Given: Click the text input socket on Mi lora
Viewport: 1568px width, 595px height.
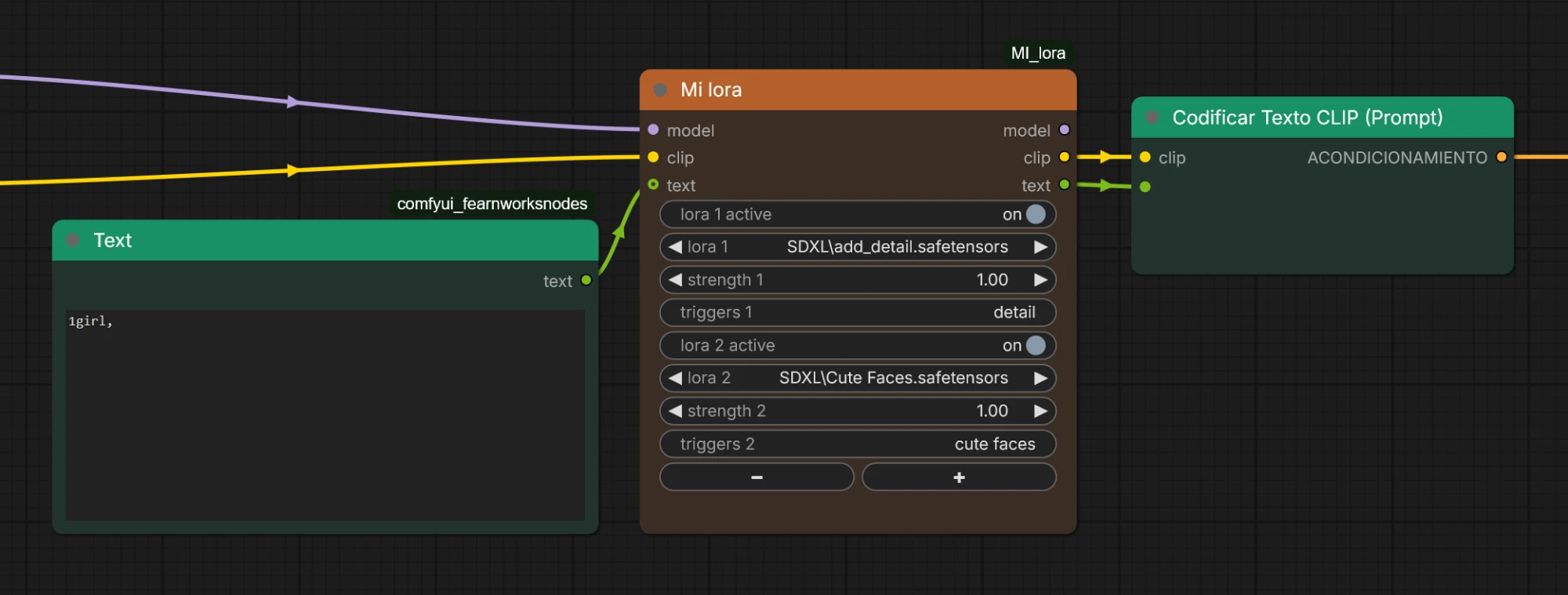Looking at the screenshot, I should pos(653,185).
